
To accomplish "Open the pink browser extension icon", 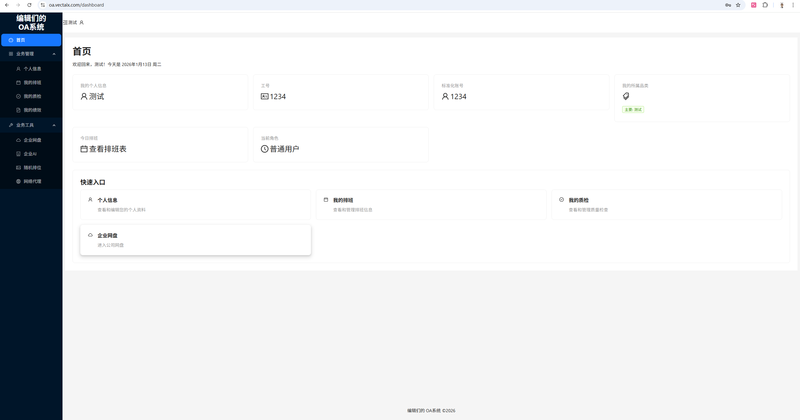I will 754,5.
